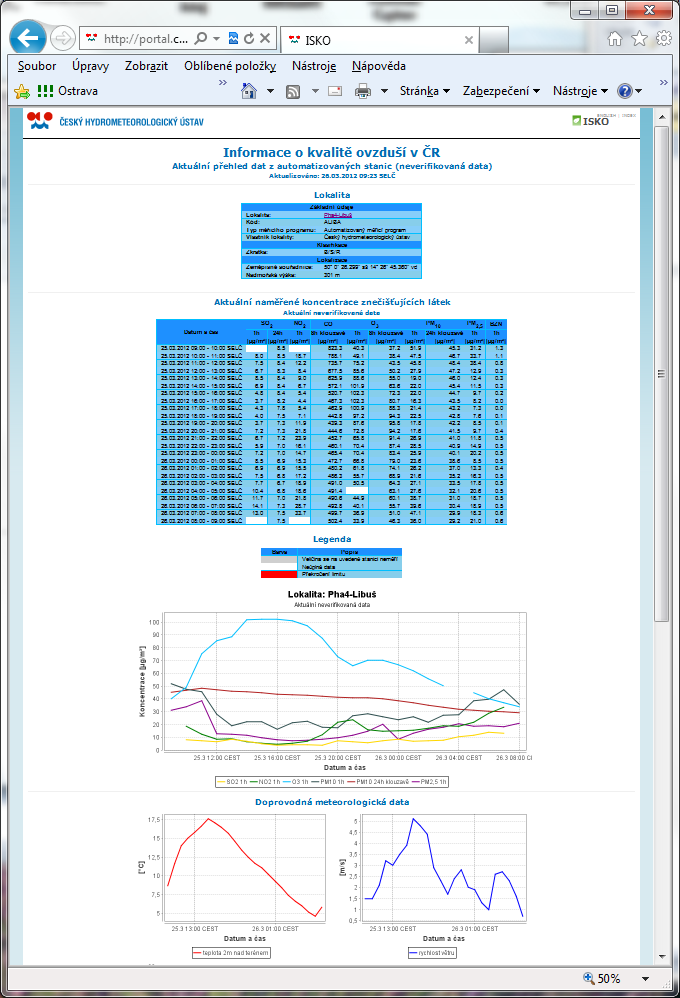Viewport: 680px width, 998px height.
Task: Close the ISKO tab
Action: point(469,40)
